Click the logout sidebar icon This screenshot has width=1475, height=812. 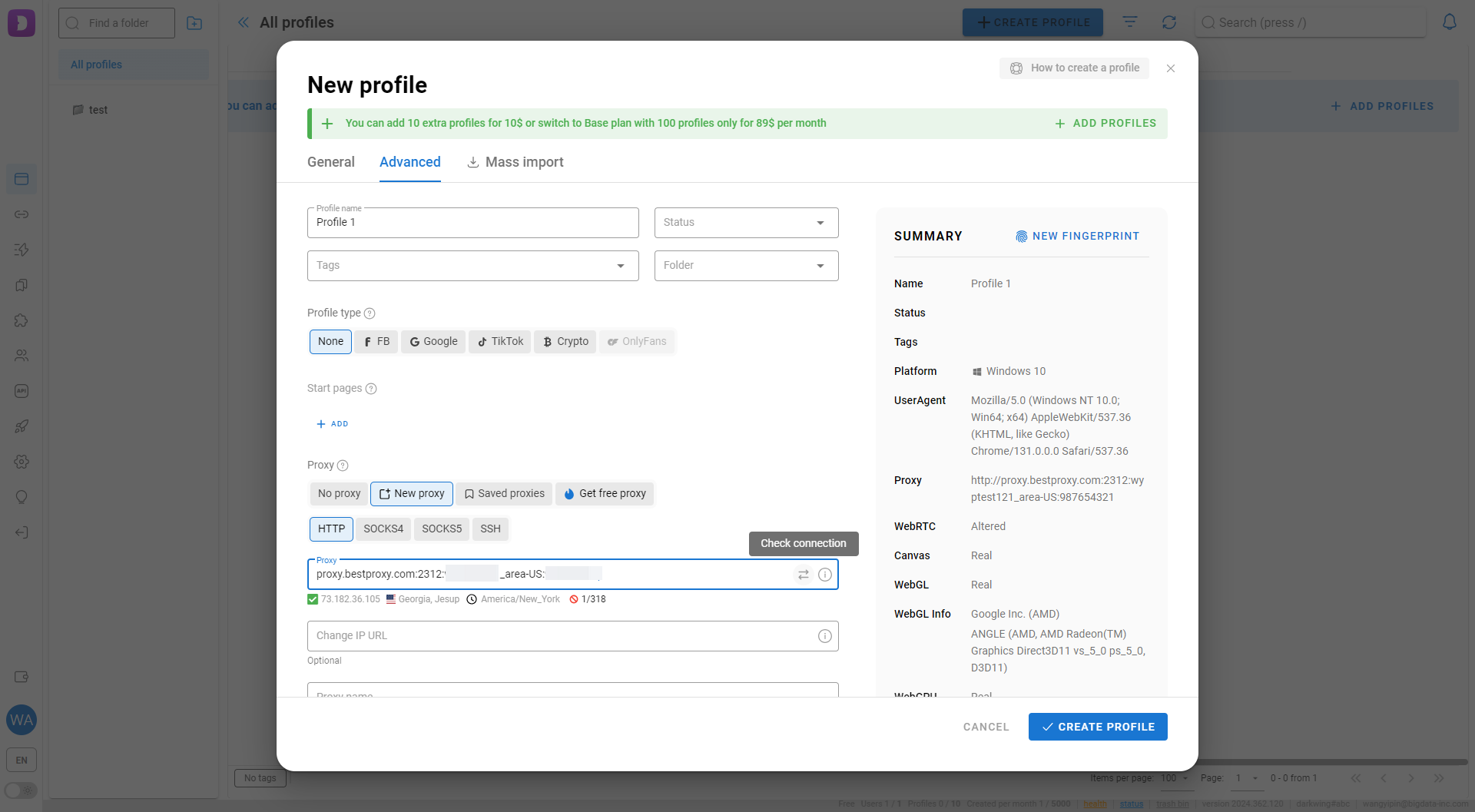pyautogui.click(x=22, y=532)
